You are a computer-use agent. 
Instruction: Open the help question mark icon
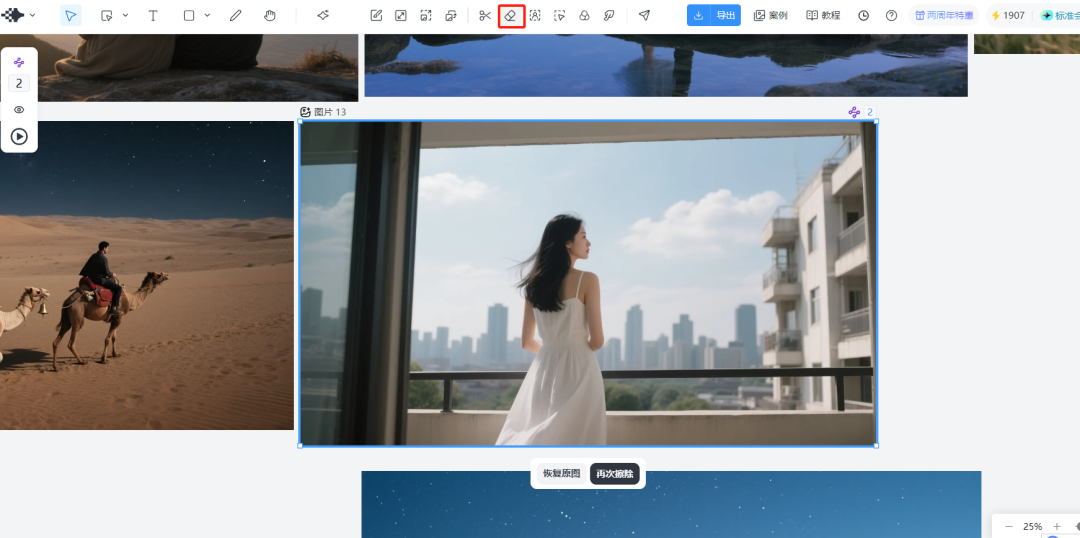pos(891,16)
